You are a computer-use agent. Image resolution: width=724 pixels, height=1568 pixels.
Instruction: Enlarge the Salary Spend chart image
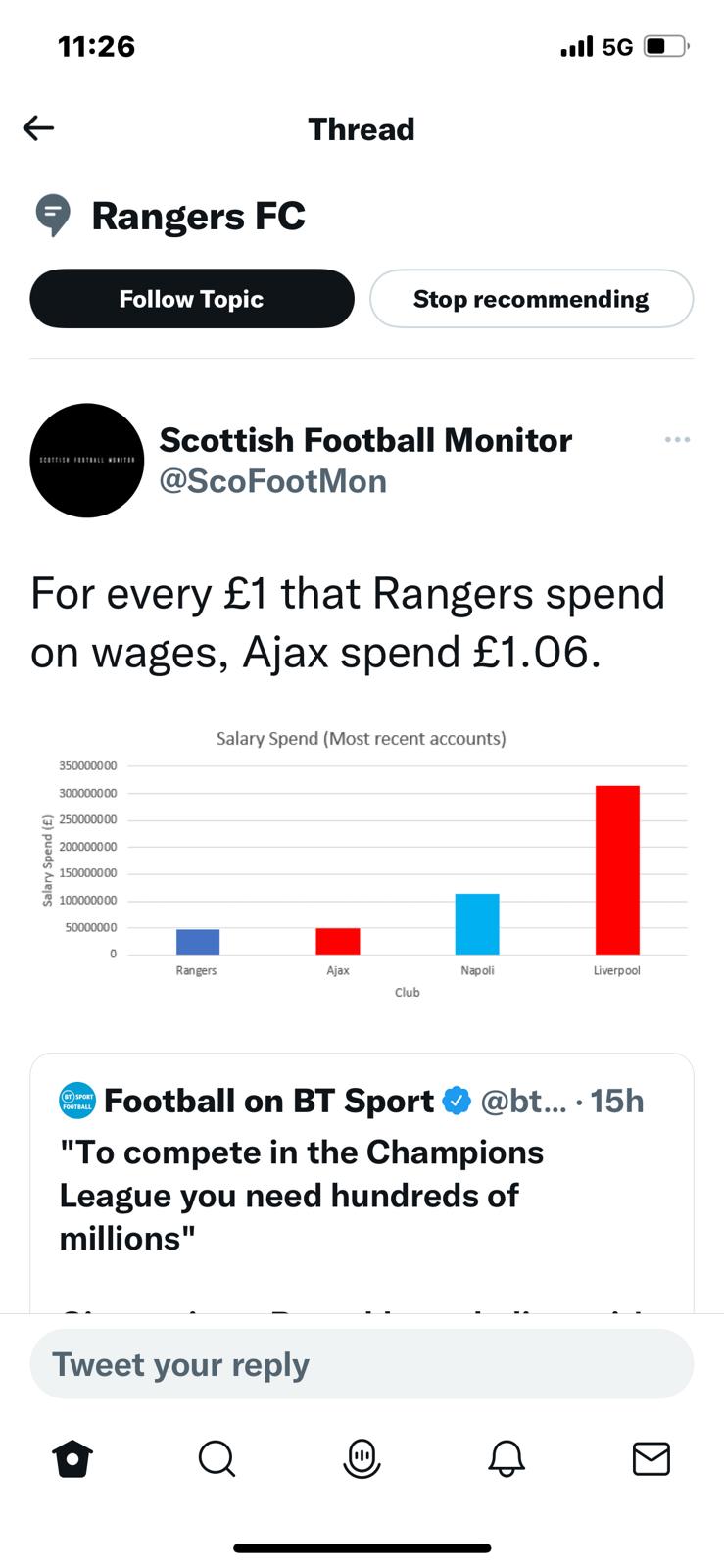tap(362, 864)
